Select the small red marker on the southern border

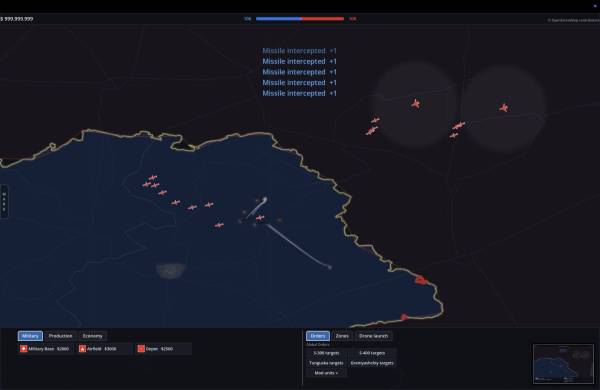pos(404,317)
